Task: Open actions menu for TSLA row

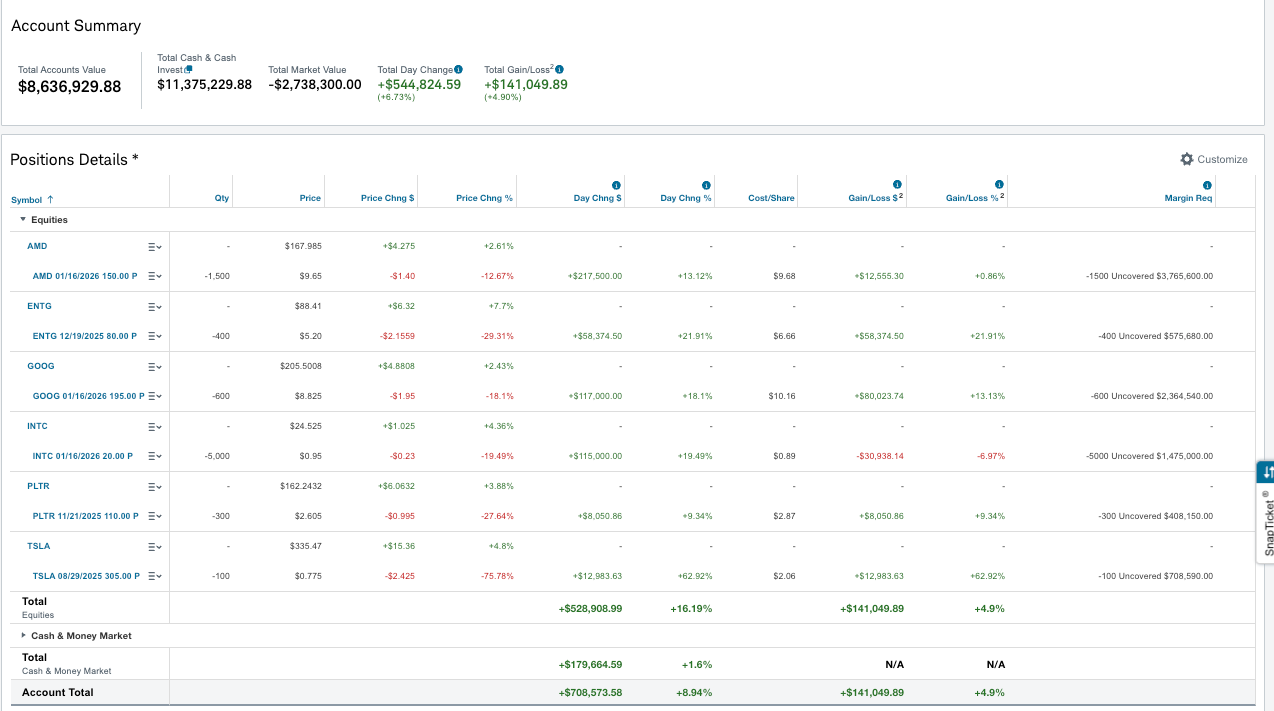Action: point(154,546)
